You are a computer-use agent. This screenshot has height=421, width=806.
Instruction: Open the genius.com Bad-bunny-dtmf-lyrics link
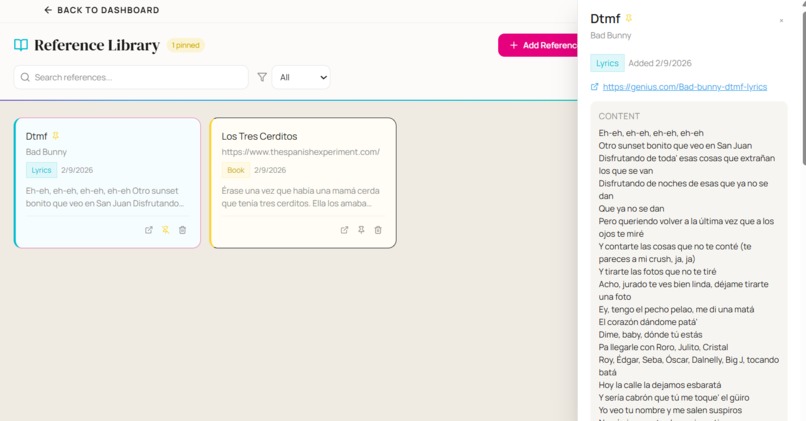685,87
